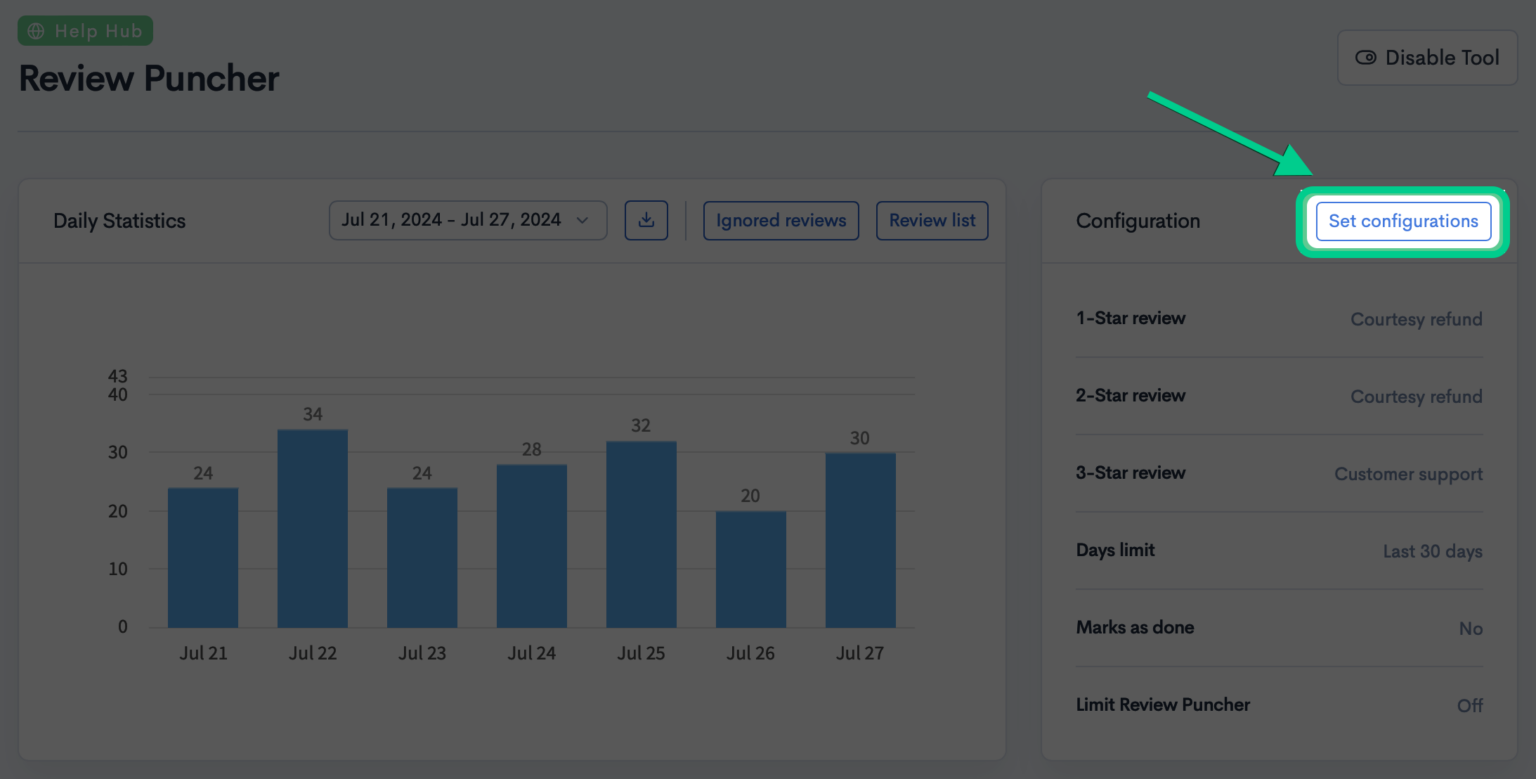Viewport: 1536px width, 779px height.
Task: Click the download/export icon beside the date range
Action: [x=646, y=220]
